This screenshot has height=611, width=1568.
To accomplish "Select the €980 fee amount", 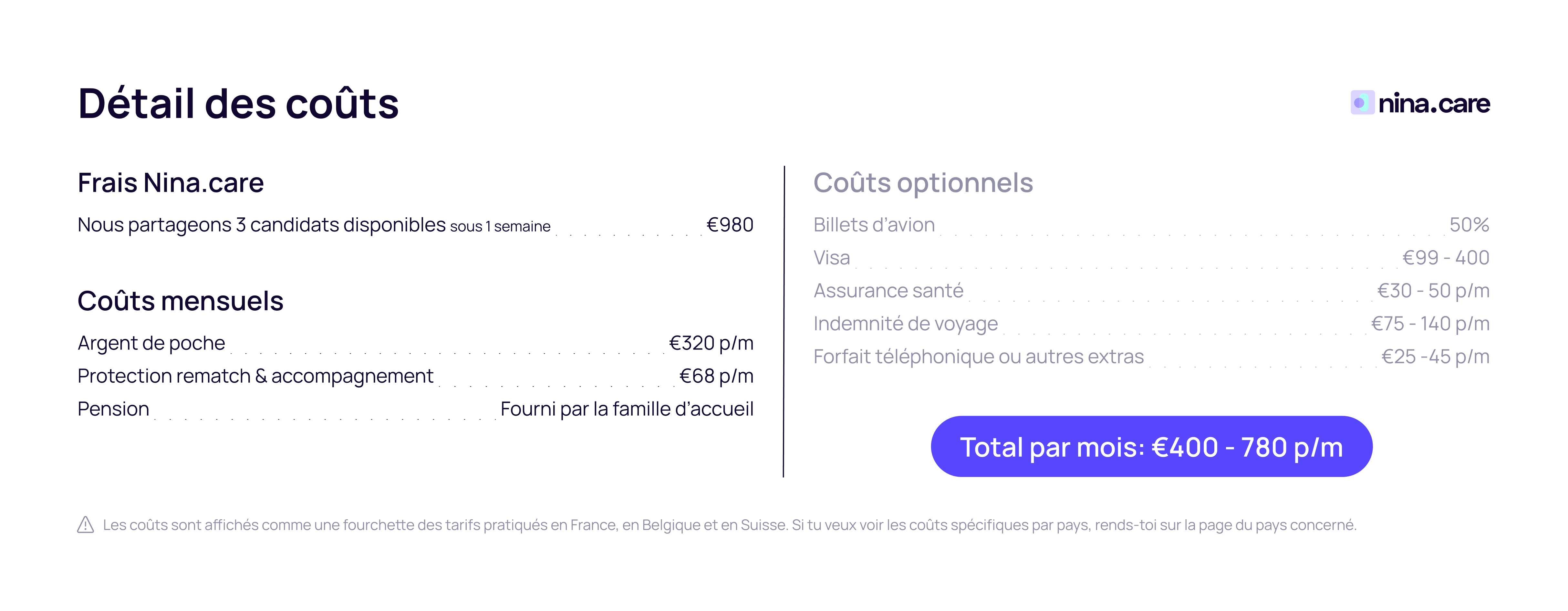I will coord(729,225).
